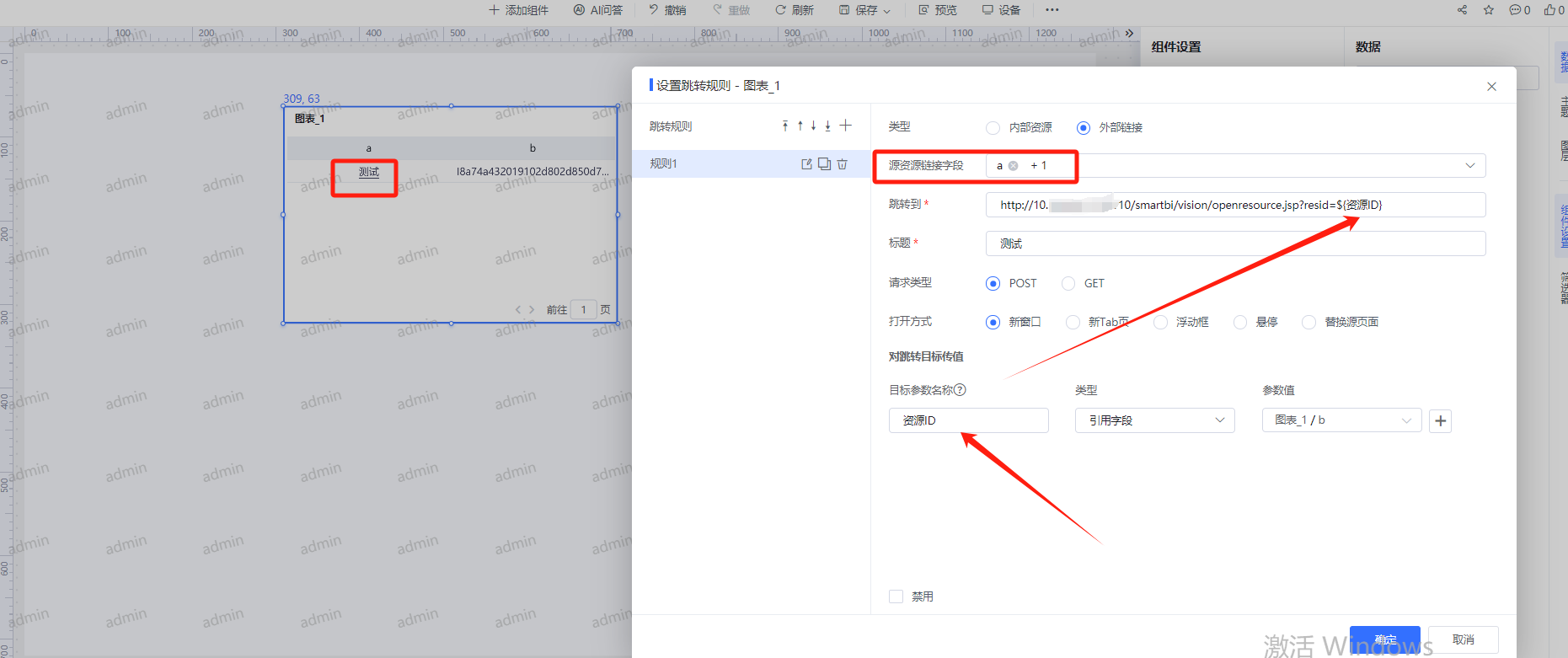
Task: Click column header 'a' in 图表_1
Action: click(x=368, y=148)
